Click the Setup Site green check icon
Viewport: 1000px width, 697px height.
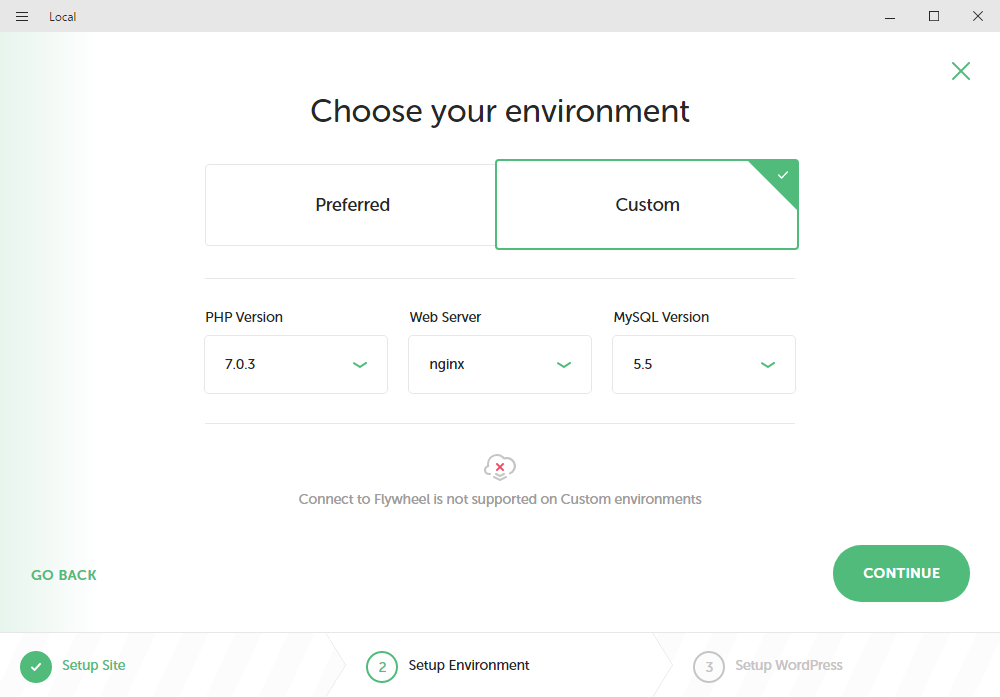click(x=36, y=666)
